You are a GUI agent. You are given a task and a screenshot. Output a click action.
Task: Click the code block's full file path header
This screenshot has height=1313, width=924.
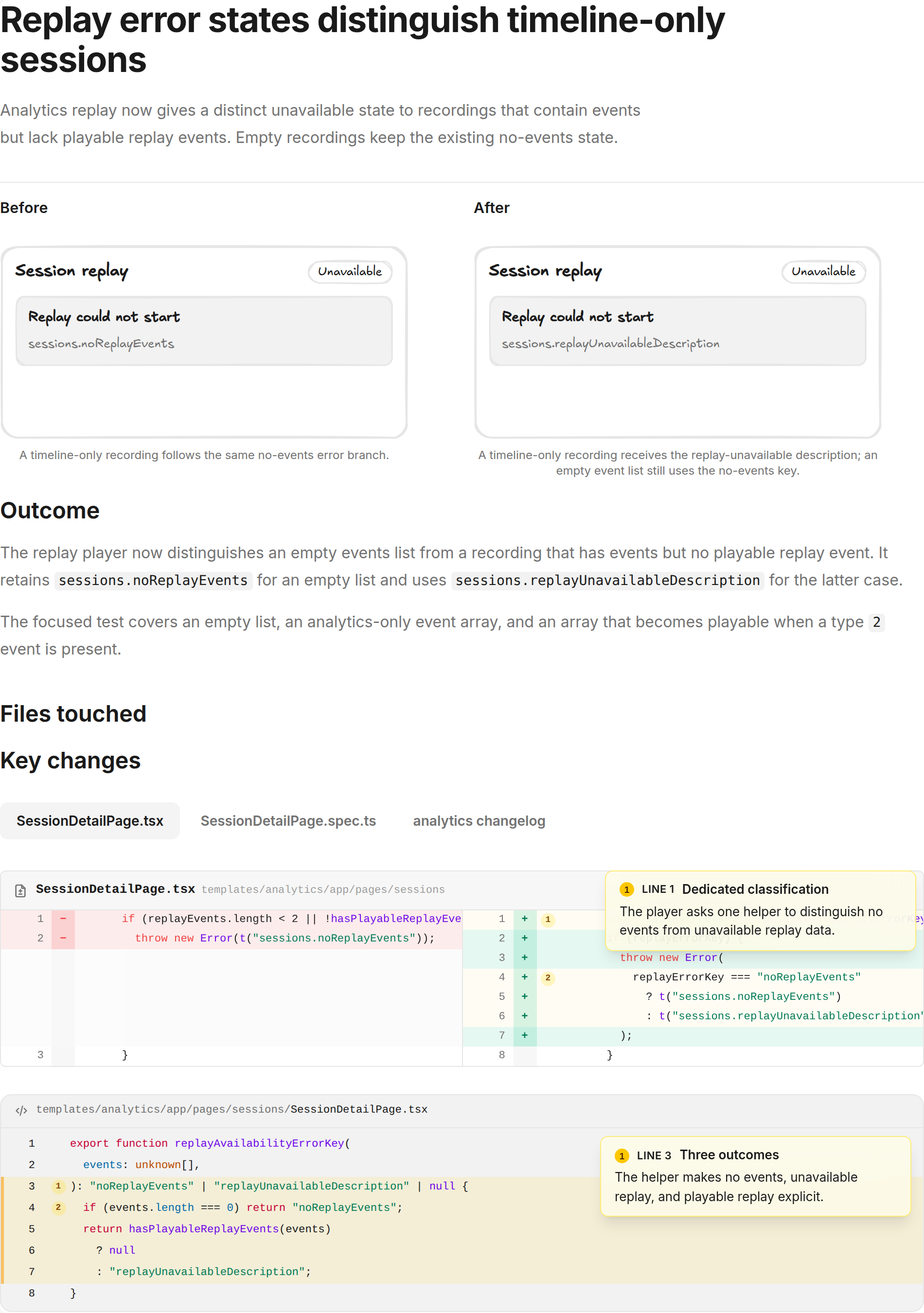point(232,1110)
